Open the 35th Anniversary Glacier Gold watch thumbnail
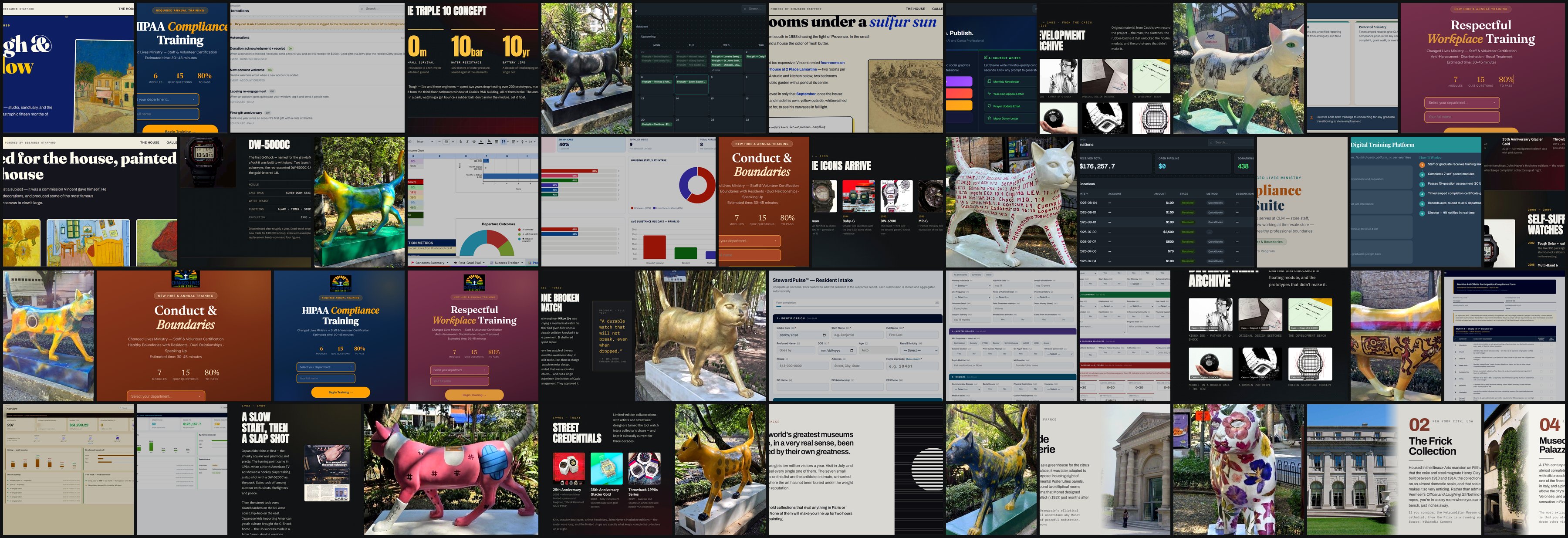This screenshot has width=1568, height=538. (607, 469)
